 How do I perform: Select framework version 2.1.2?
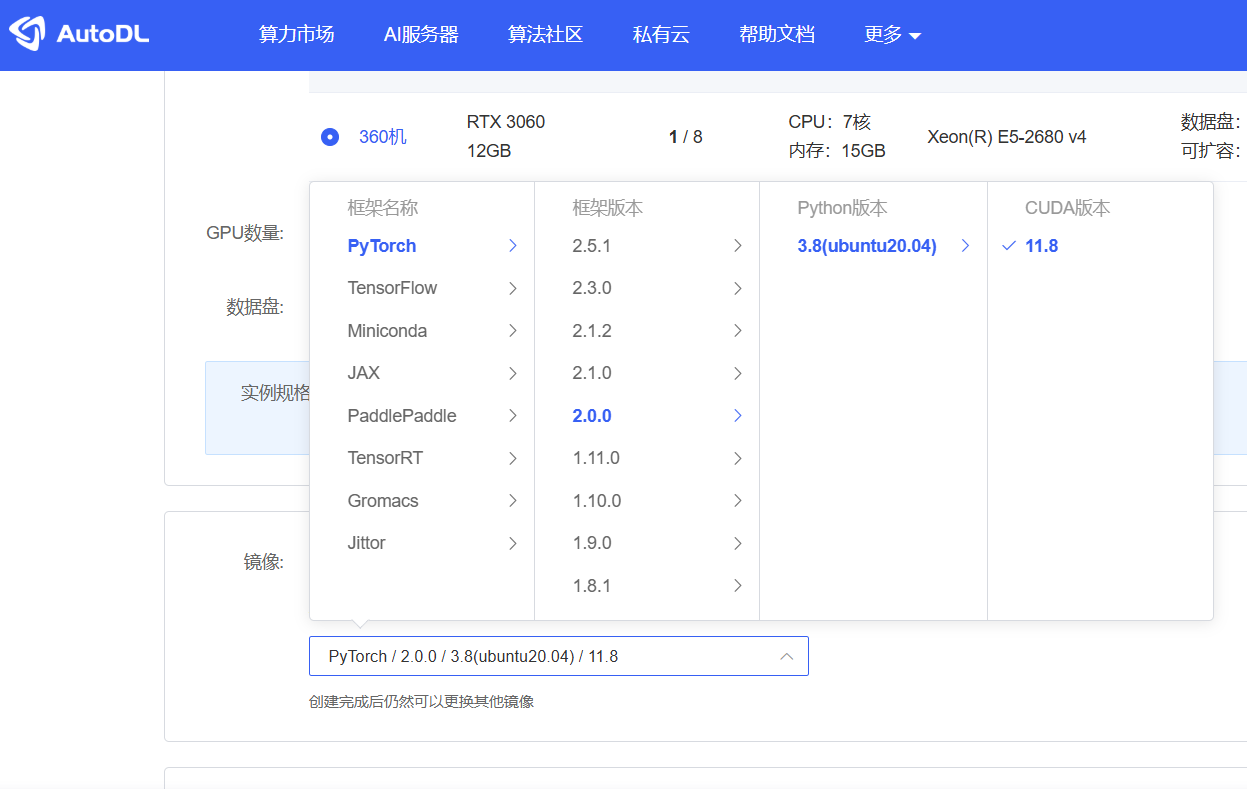pyautogui.click(x=591, y=331)
